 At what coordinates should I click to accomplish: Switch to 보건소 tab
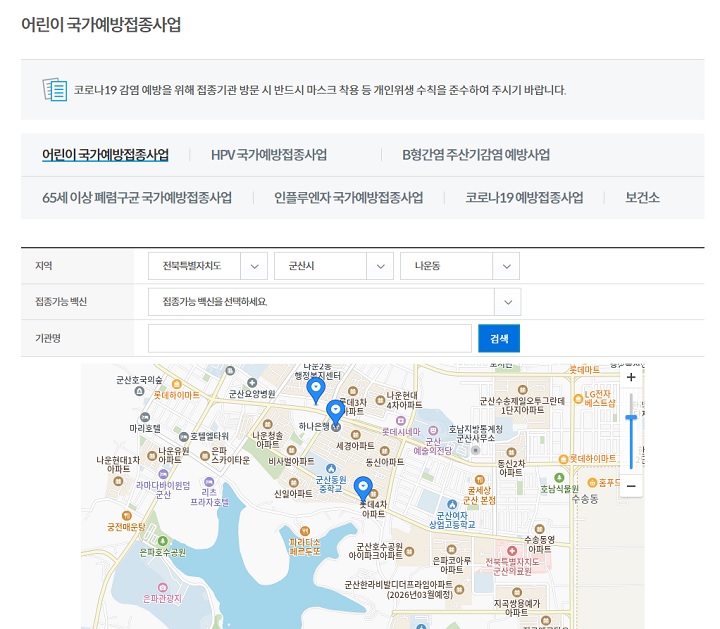[x=642, y=197]
